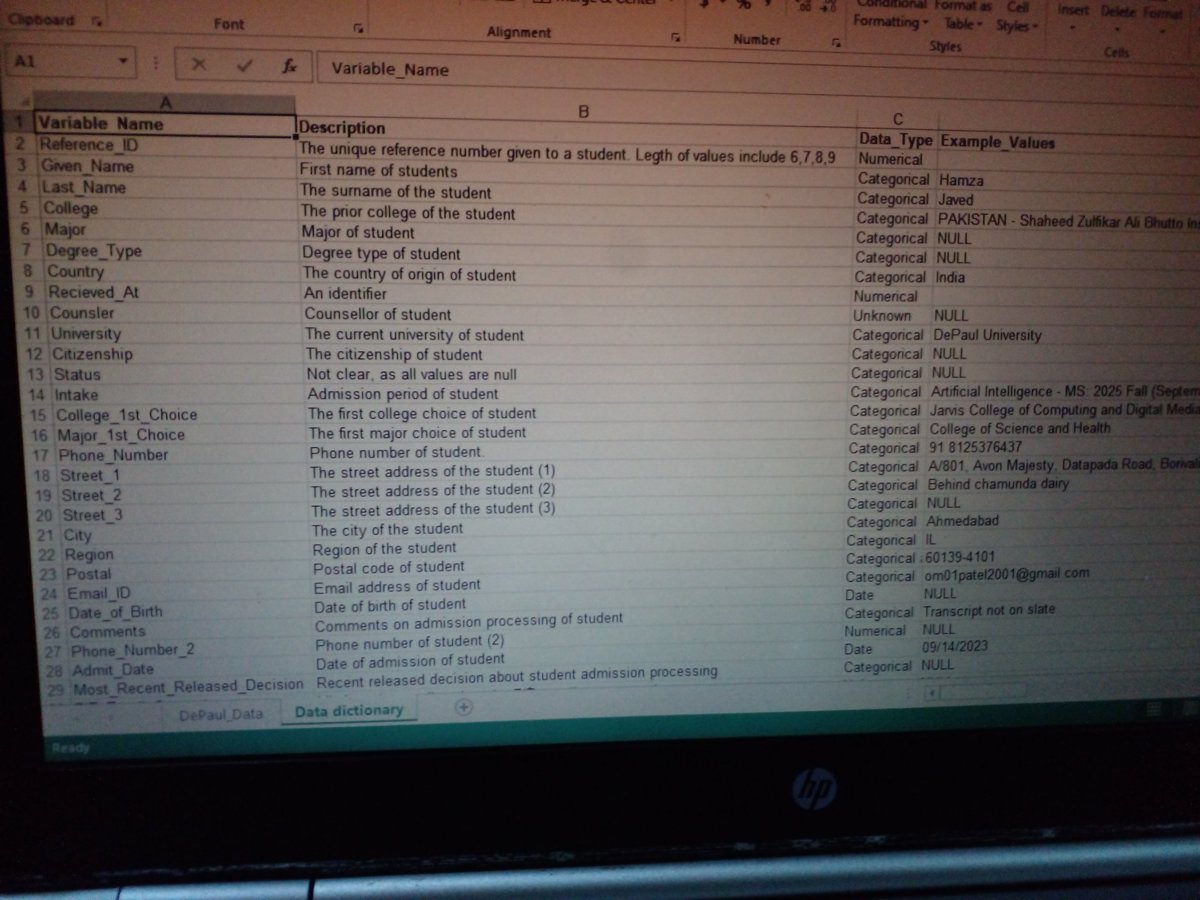Select the Counsler cell
Viewport: 1200px width, 900px height.
pyautogui.click(x=175, y=313)
